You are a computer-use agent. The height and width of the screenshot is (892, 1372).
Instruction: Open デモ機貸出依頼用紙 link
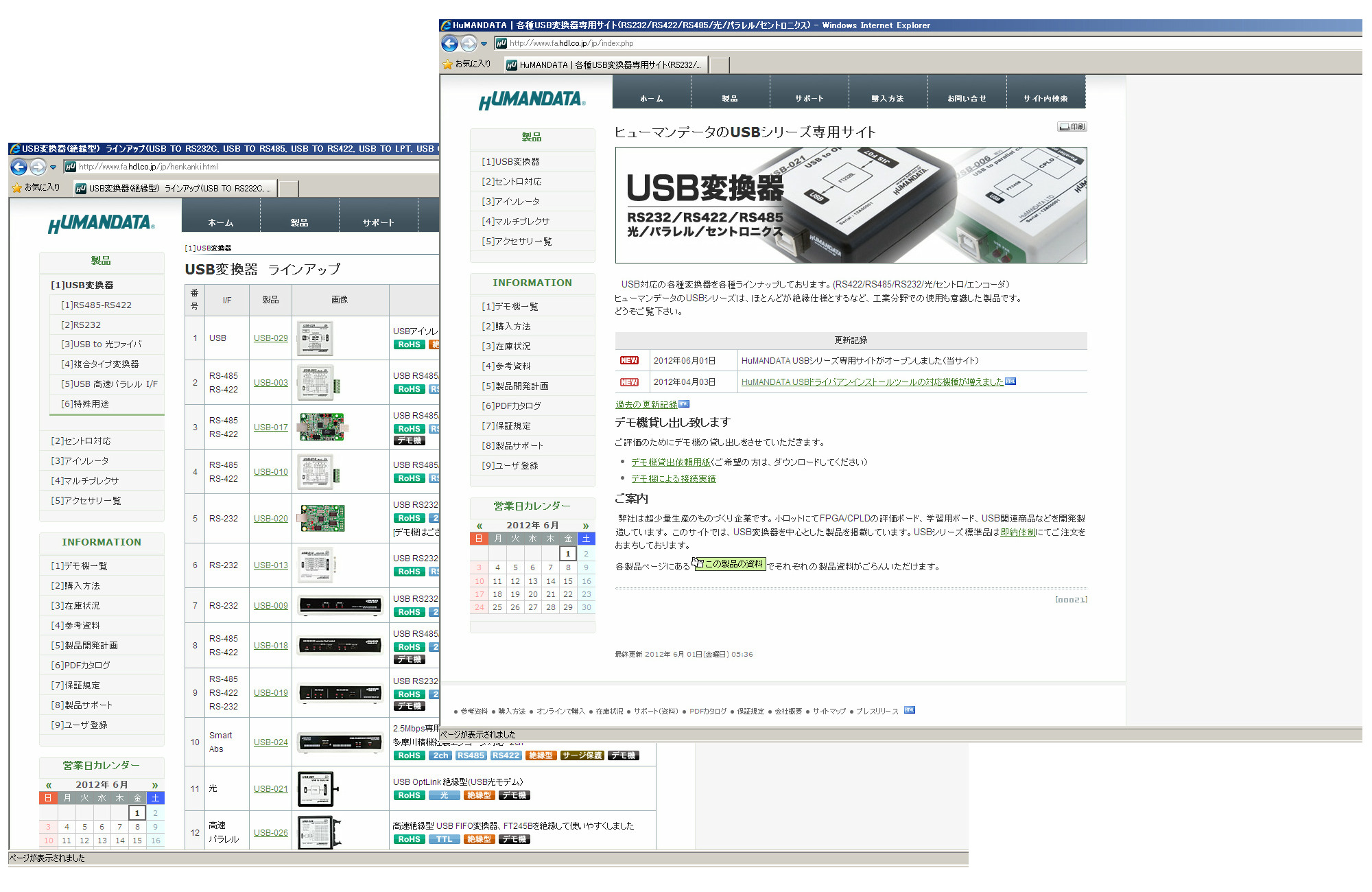pos(671,462)
